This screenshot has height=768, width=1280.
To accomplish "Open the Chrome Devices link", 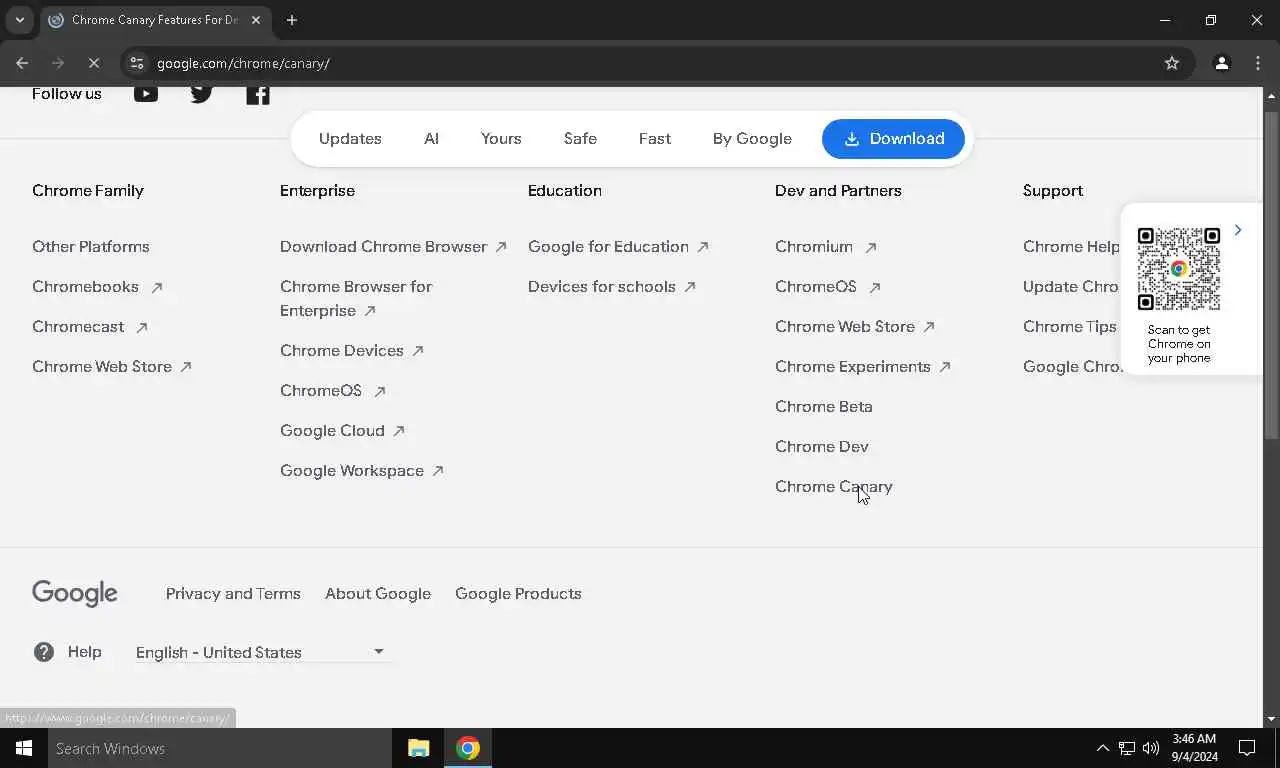I will coord(352,351).
